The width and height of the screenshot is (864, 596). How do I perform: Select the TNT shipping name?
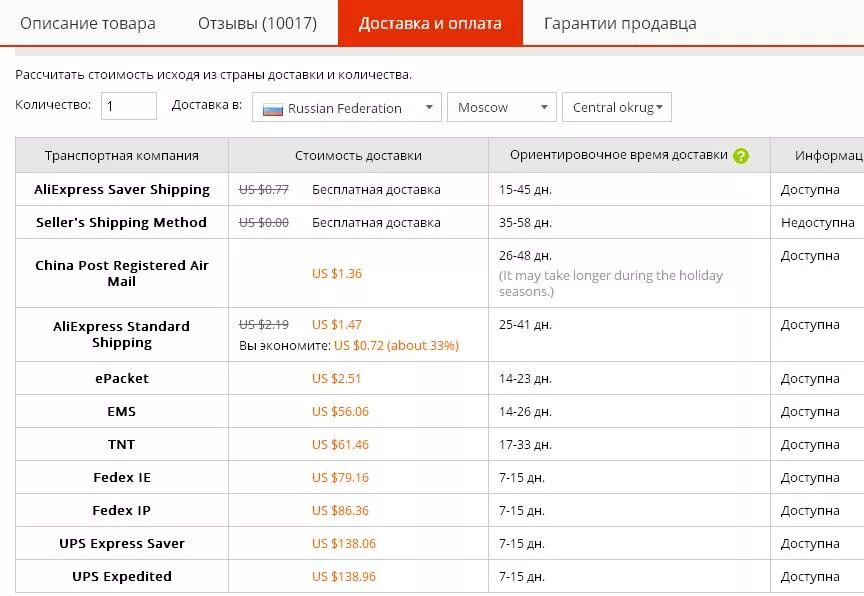pyautogui.click(x=122, y=445)
